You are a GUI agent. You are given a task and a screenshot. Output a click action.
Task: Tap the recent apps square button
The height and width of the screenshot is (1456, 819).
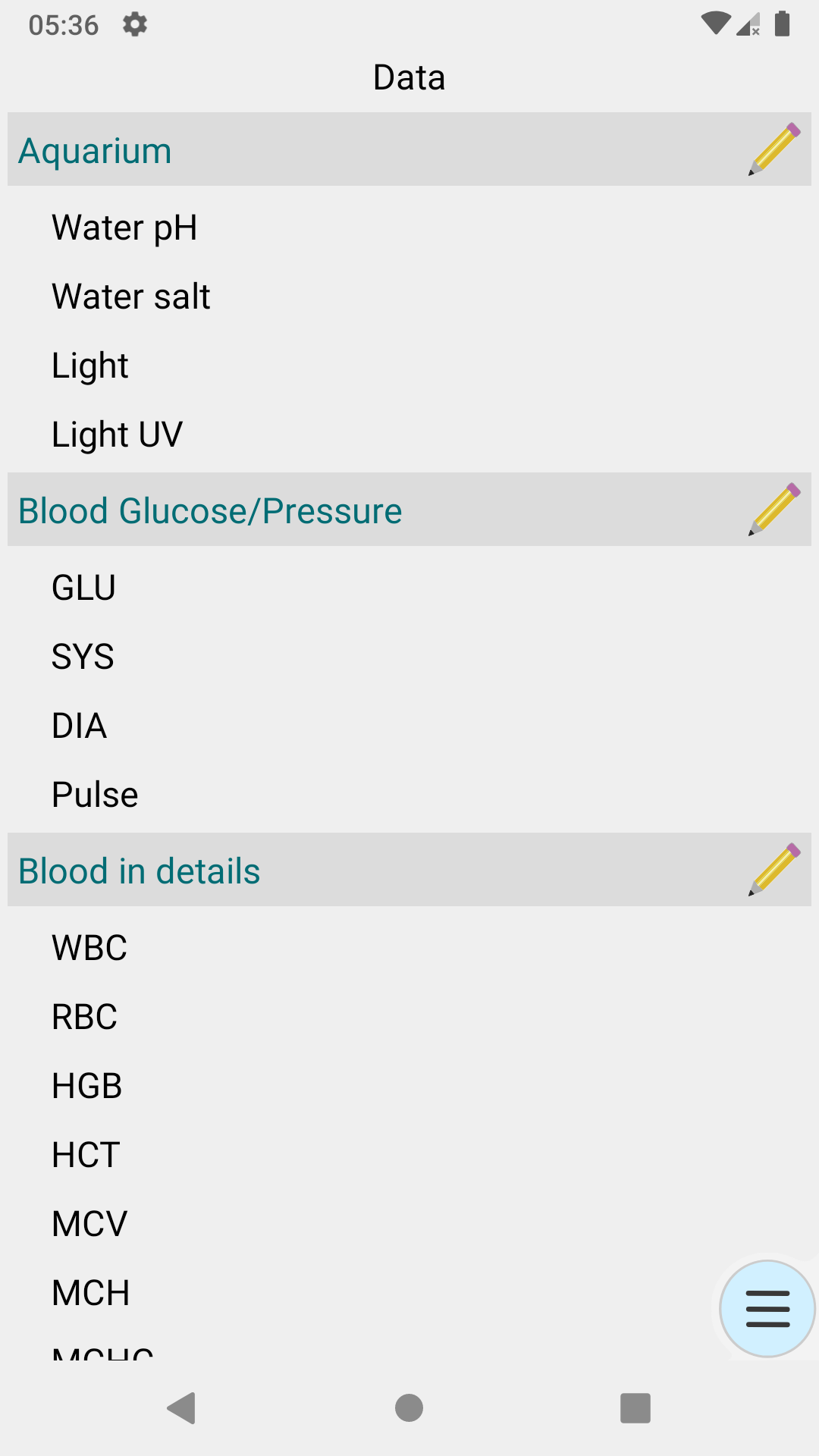(635, 1408)
